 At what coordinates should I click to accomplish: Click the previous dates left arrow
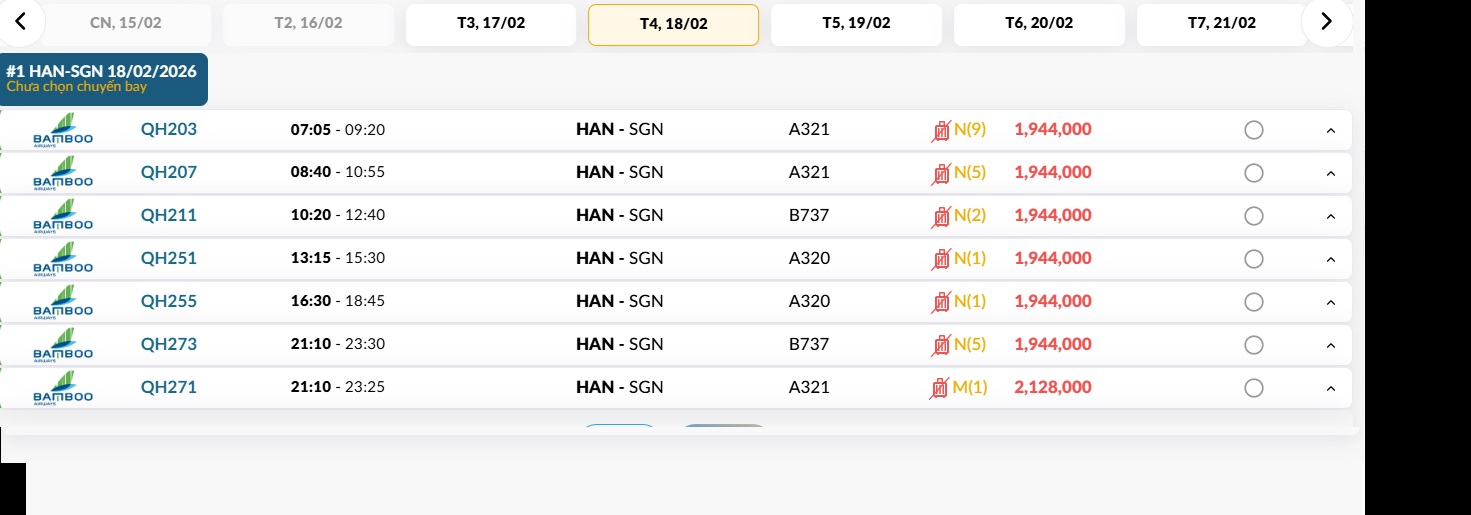[20, 21]
